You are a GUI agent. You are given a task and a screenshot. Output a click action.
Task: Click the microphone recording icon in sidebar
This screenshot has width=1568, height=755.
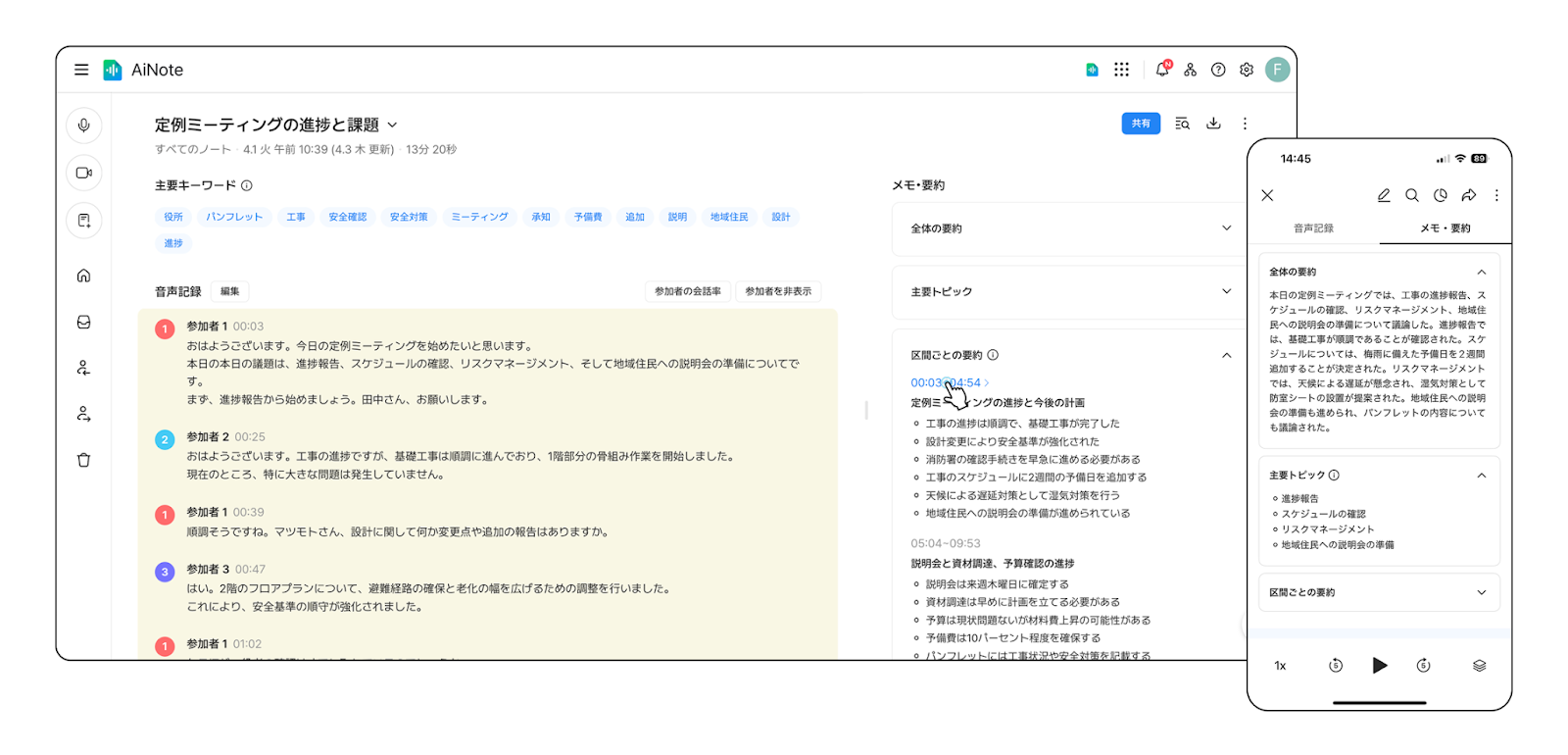84,126
